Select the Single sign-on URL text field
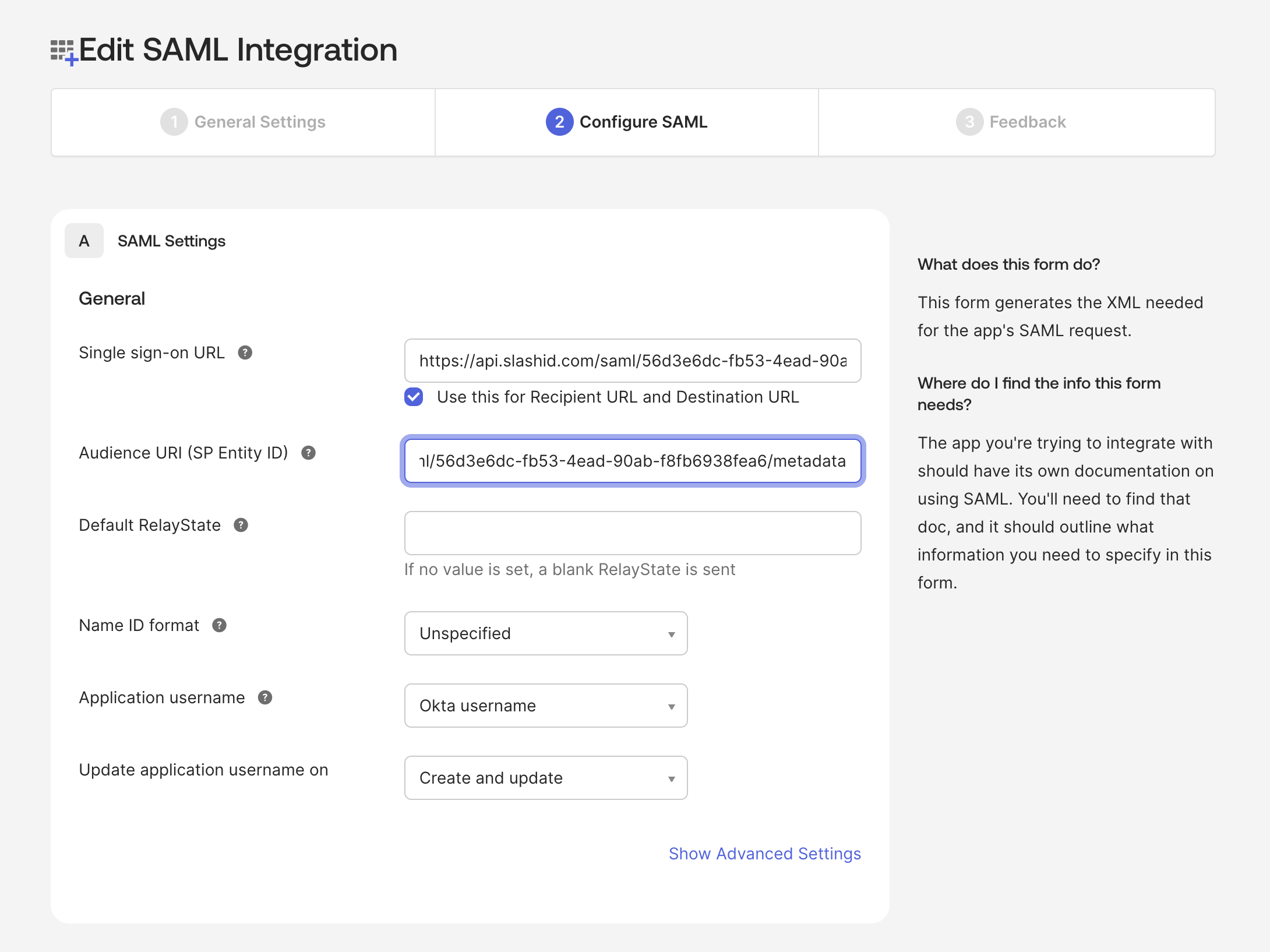This screenshot has height=952, width=1270. pyautogui.click(x=632, y=361)
